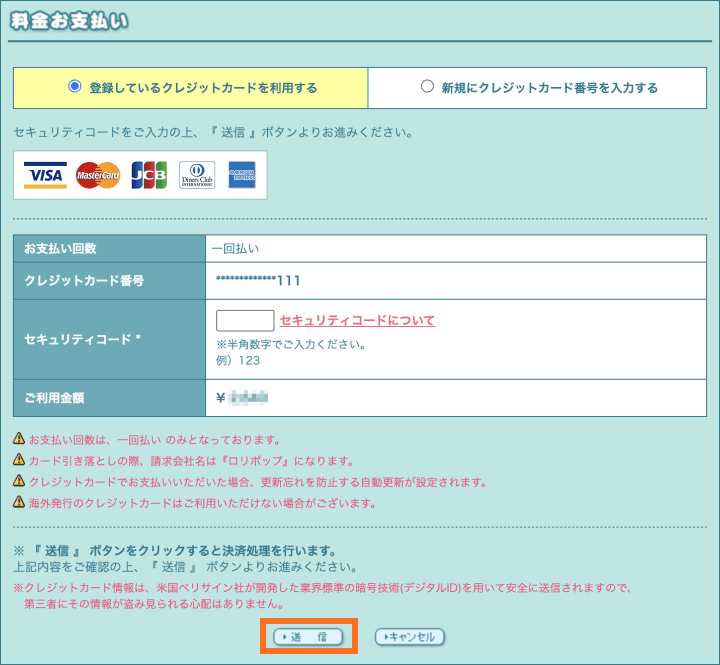Click the VISA card logo
This screenshot has height=665, width=720.
pyautogui.click(x=45, y=175)
